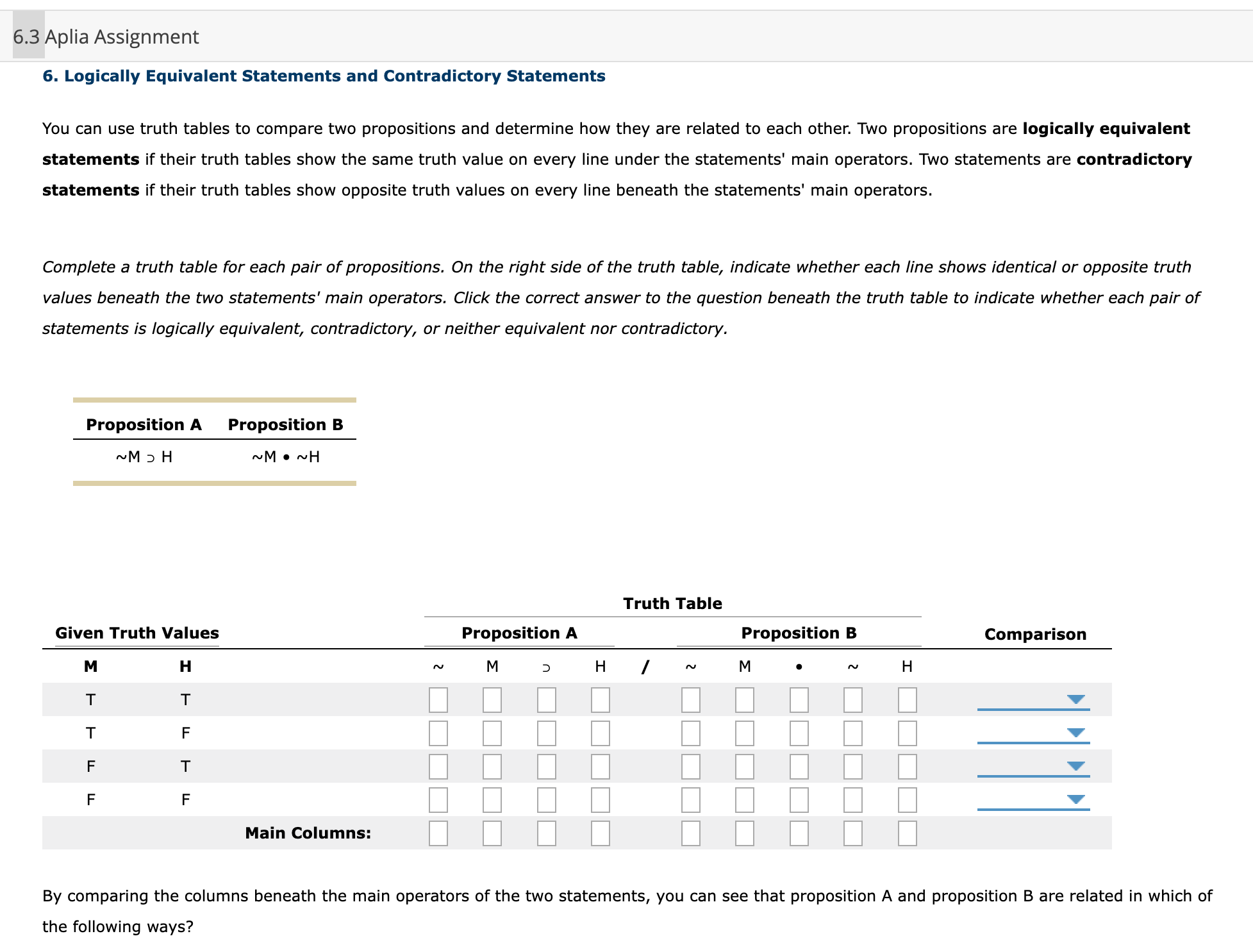Check the Main Columns box under the horseshoe
The height and width of the screenshot is (952, 1253).
click(545, 833)
